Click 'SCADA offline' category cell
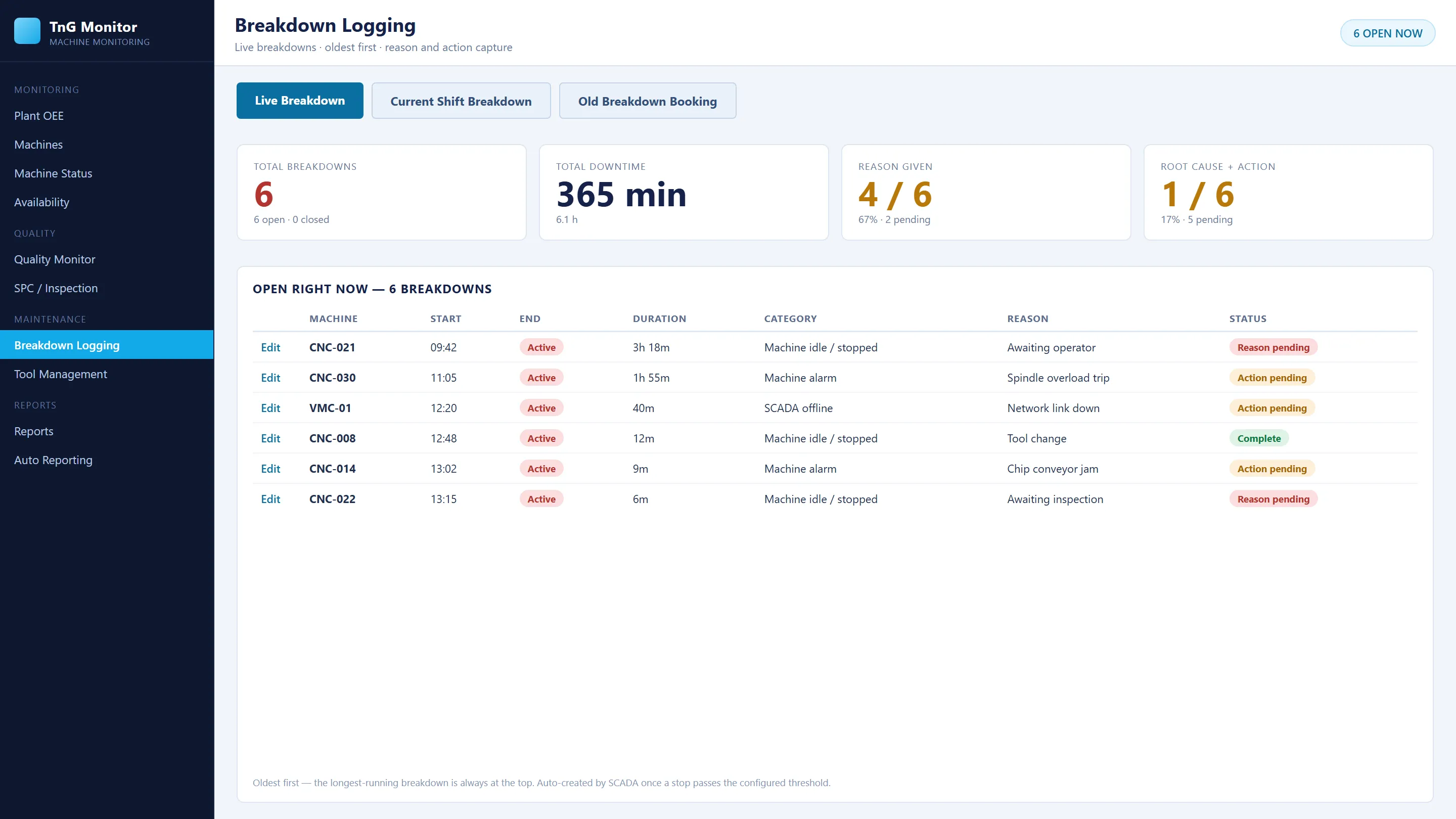The image size is (1456, 819). (798, 408)
